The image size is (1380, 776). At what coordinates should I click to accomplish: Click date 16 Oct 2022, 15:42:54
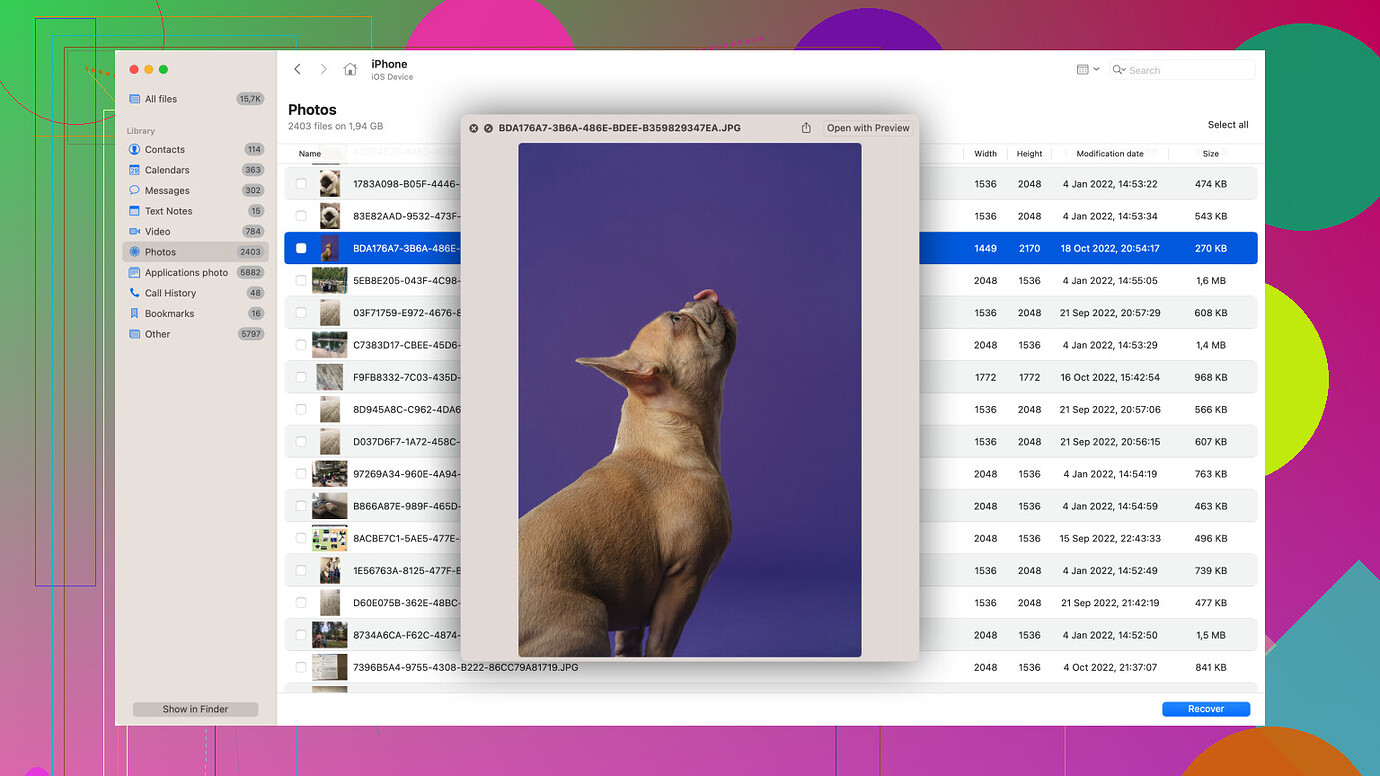1110,377
